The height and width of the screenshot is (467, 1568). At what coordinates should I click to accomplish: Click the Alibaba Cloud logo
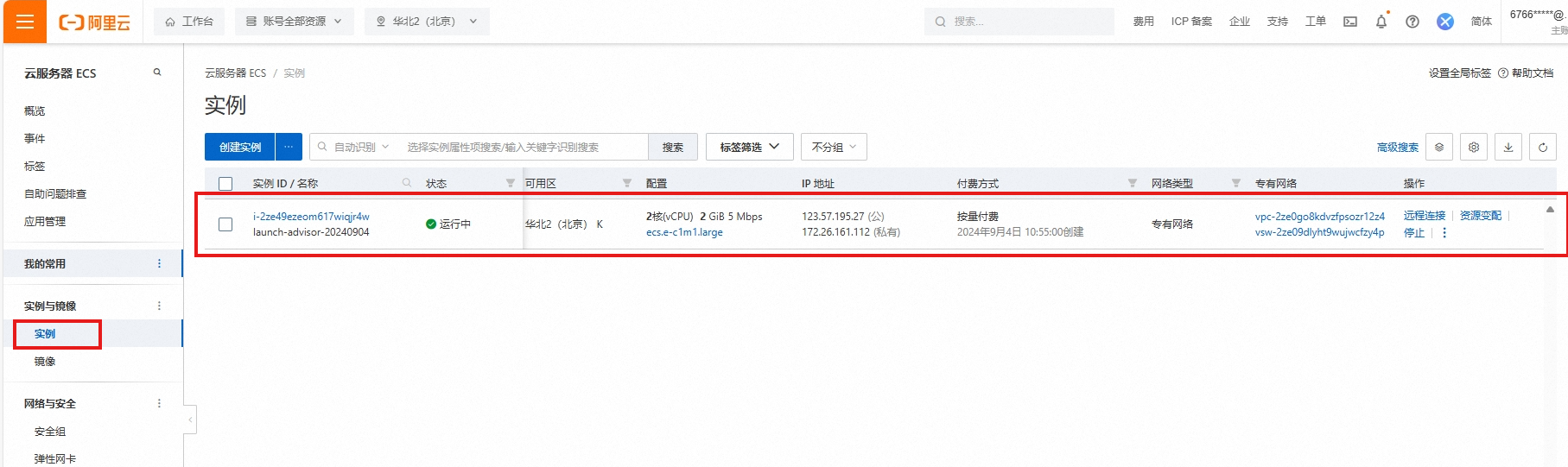coord(94,22)
